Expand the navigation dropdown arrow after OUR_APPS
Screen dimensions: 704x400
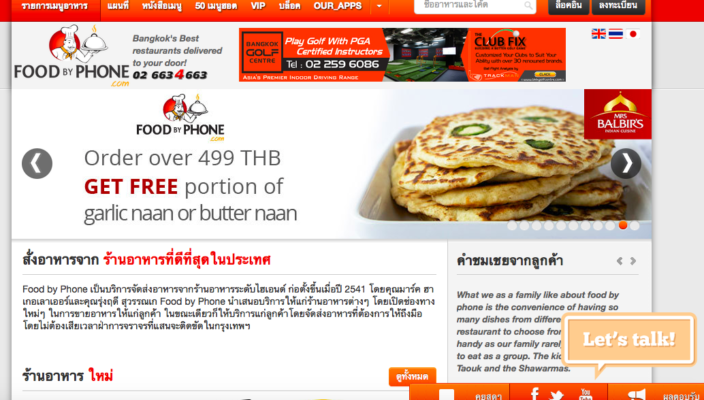[379, 6]
